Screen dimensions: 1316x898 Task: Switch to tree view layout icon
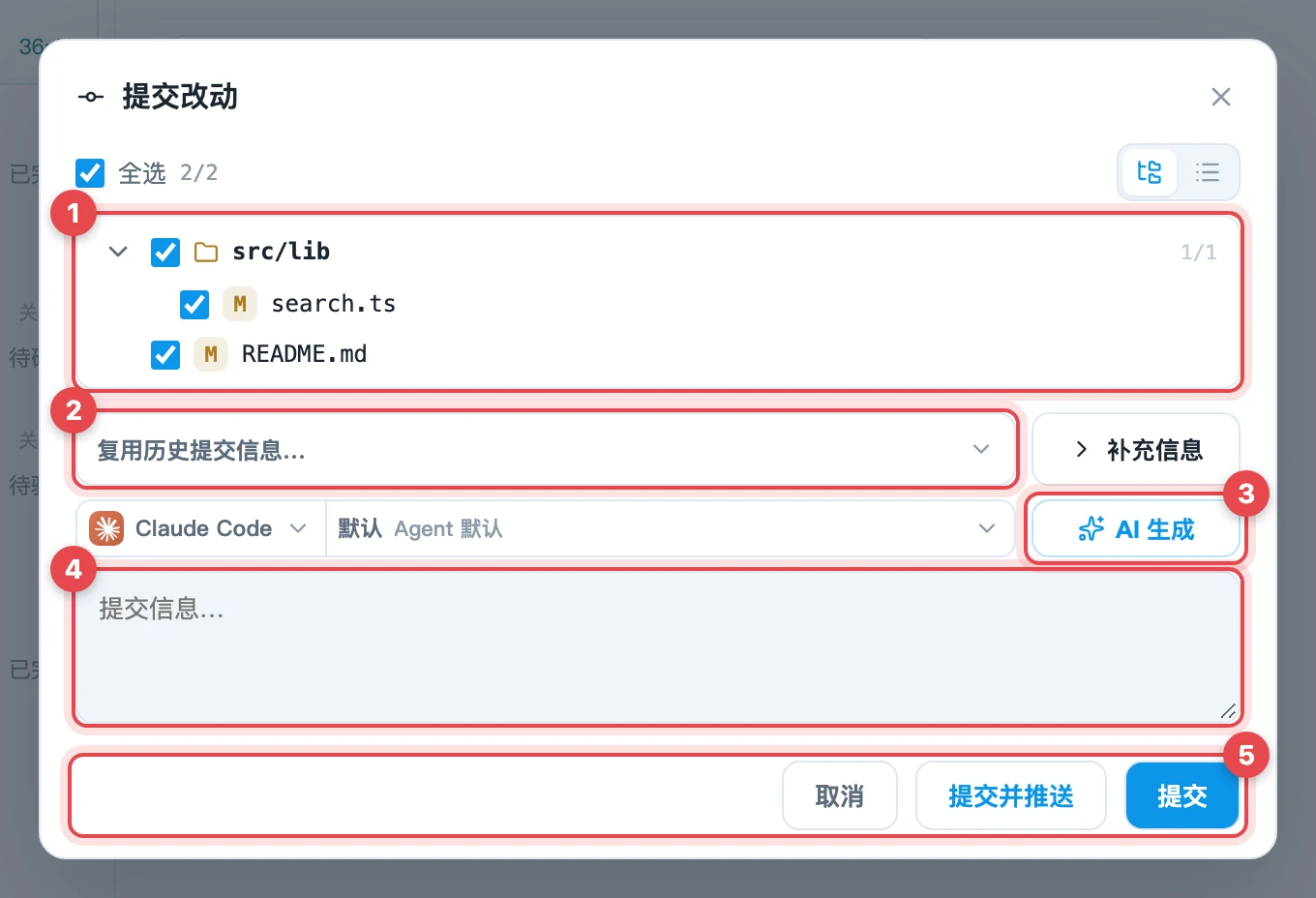point(1150,172)
